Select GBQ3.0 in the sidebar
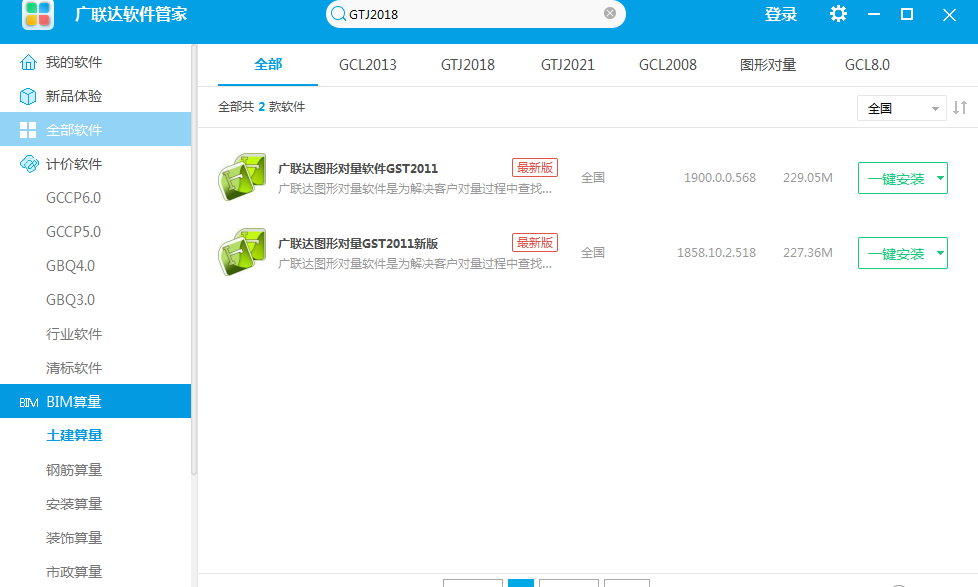The image size is (978, 587). click(70, 300)
